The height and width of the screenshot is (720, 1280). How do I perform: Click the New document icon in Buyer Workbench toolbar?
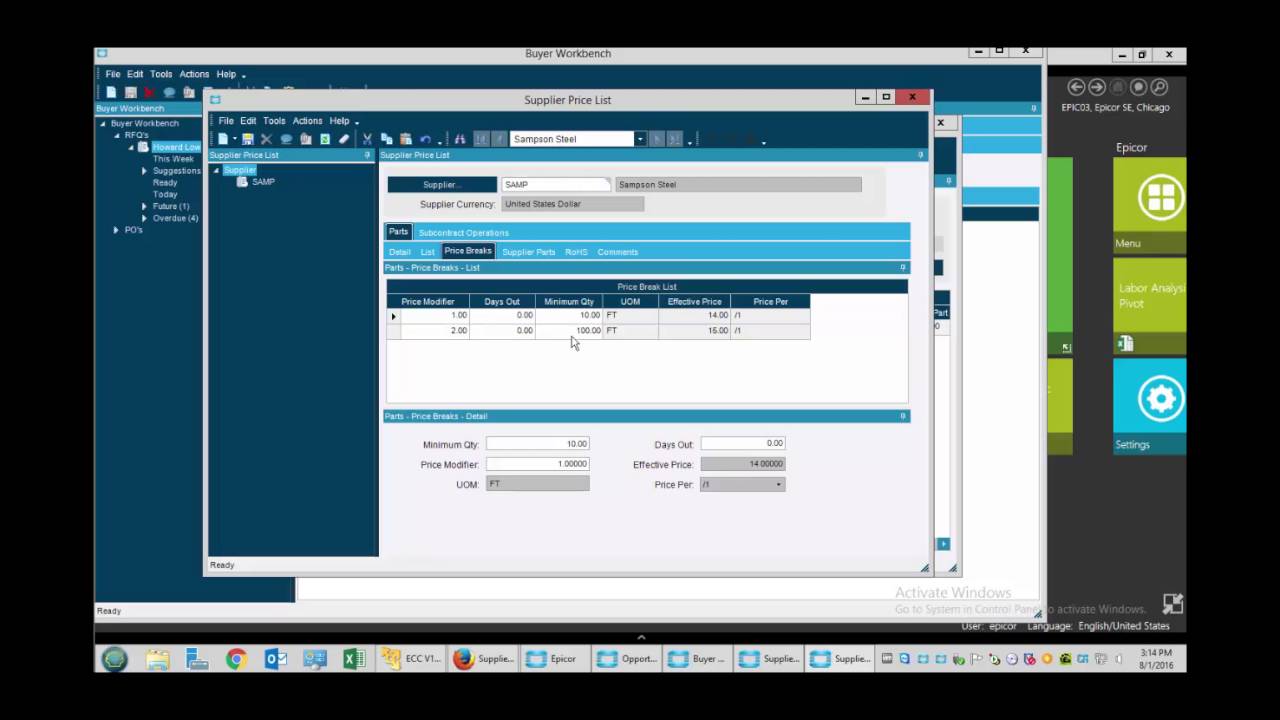click(x=111, y=92)
